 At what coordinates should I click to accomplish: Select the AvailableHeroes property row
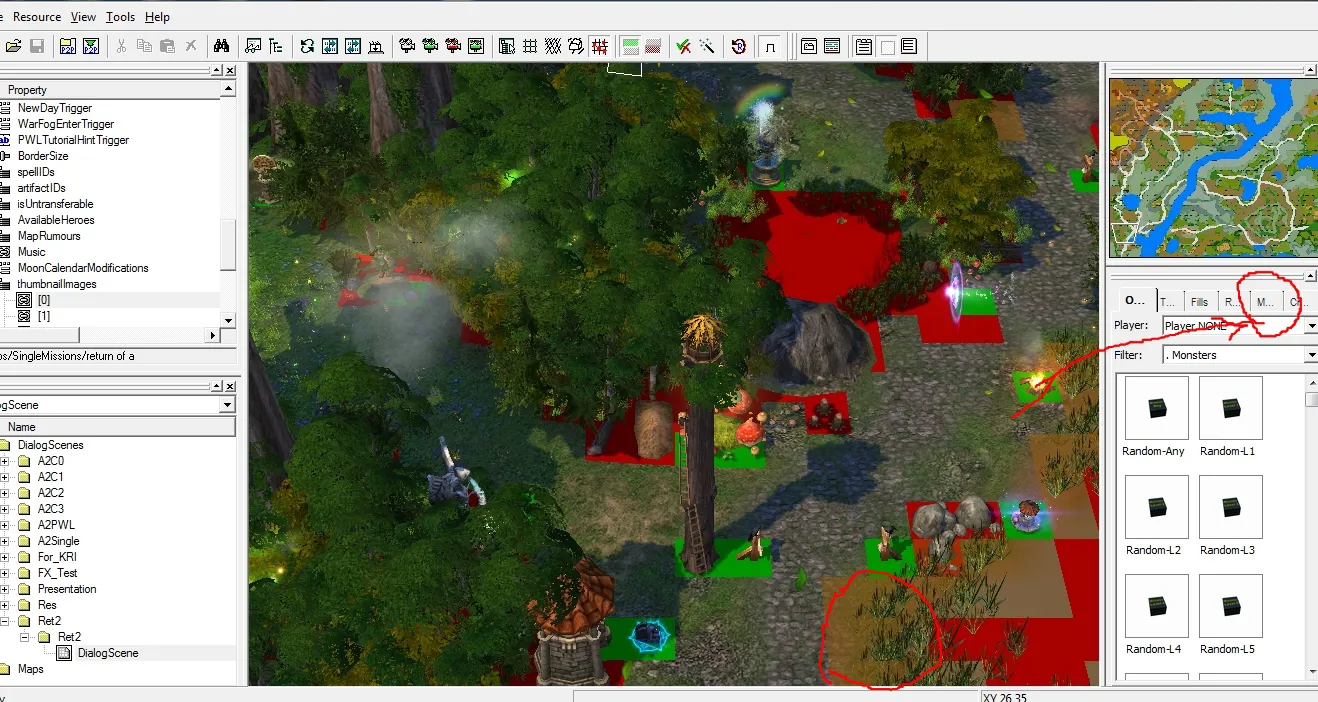coord(56,220)
